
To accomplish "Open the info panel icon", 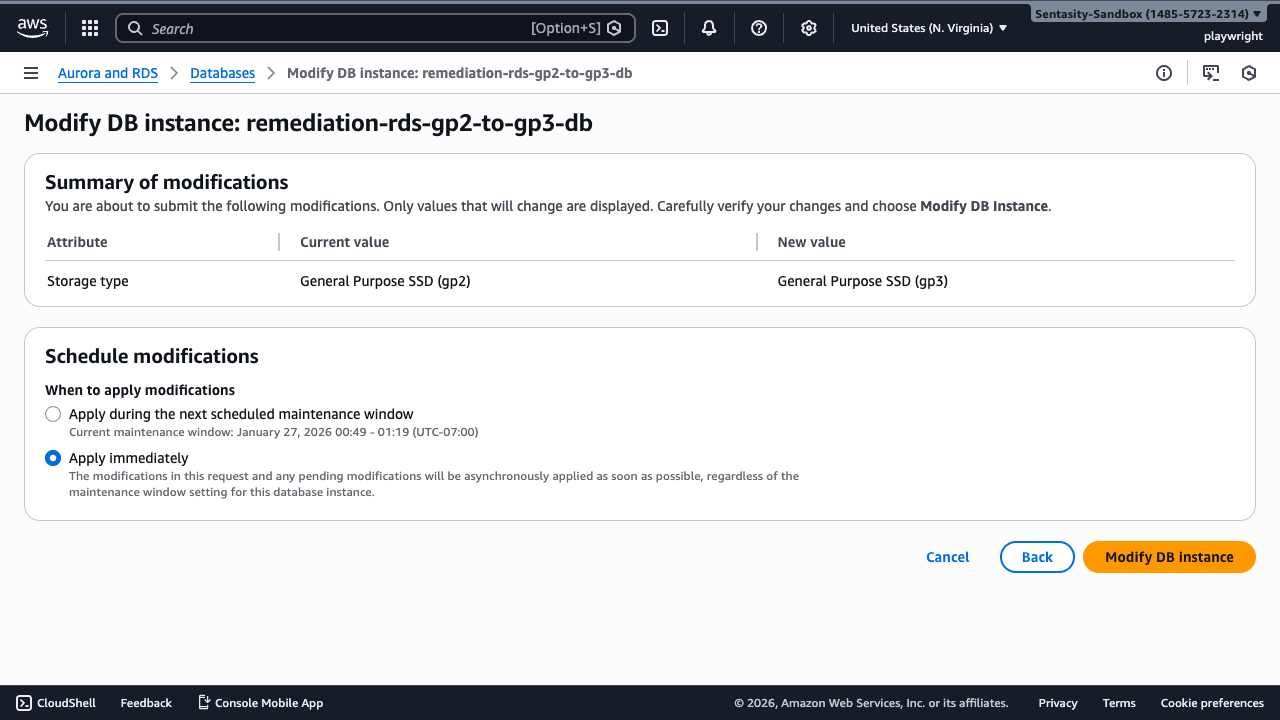I will [x=1164, y=73].
